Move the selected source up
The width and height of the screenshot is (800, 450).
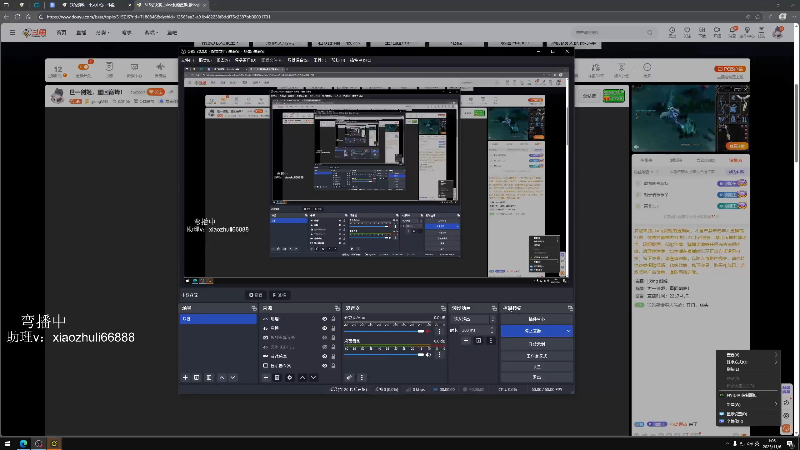302,377
